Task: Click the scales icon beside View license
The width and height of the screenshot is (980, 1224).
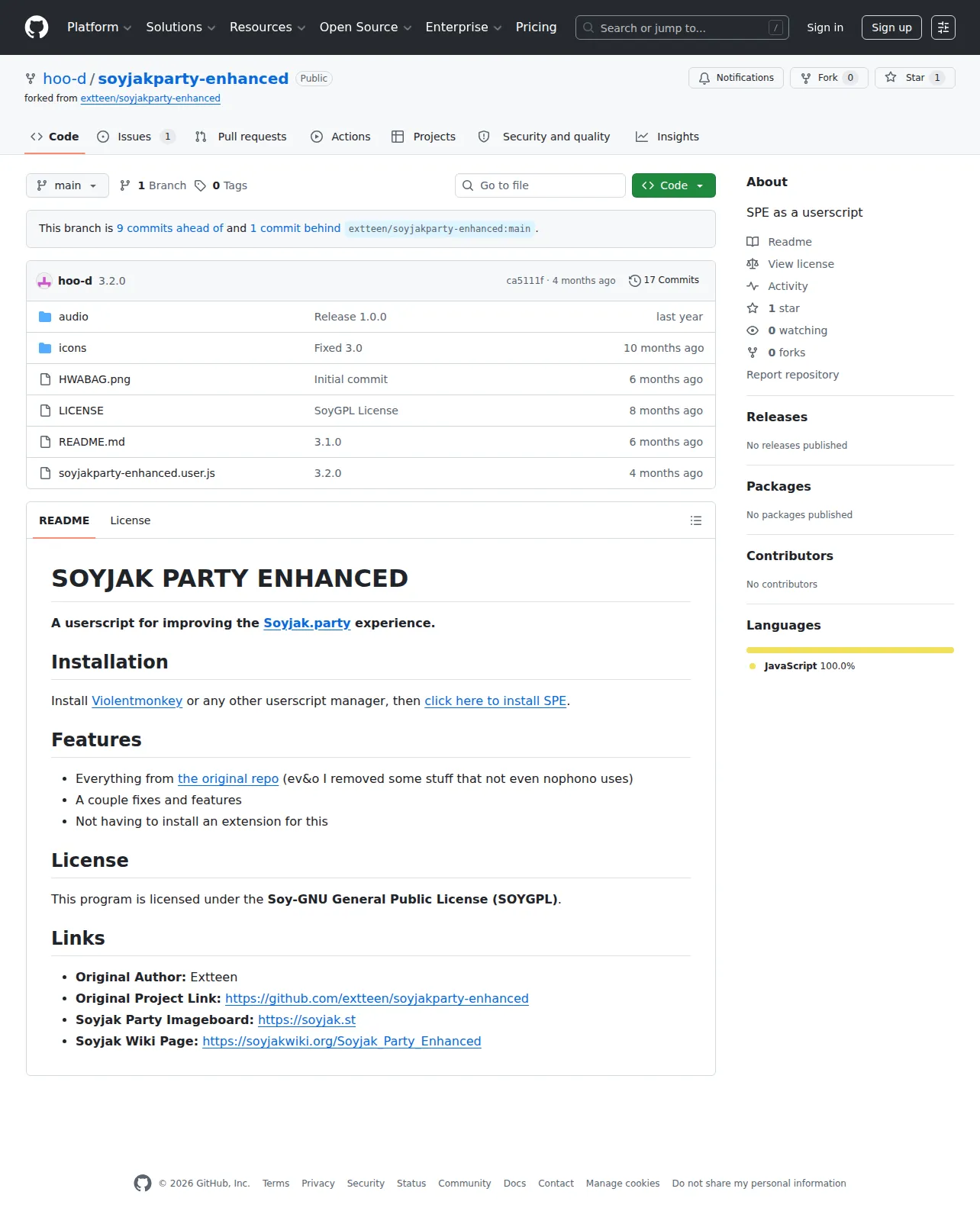Action: point(753,264)
